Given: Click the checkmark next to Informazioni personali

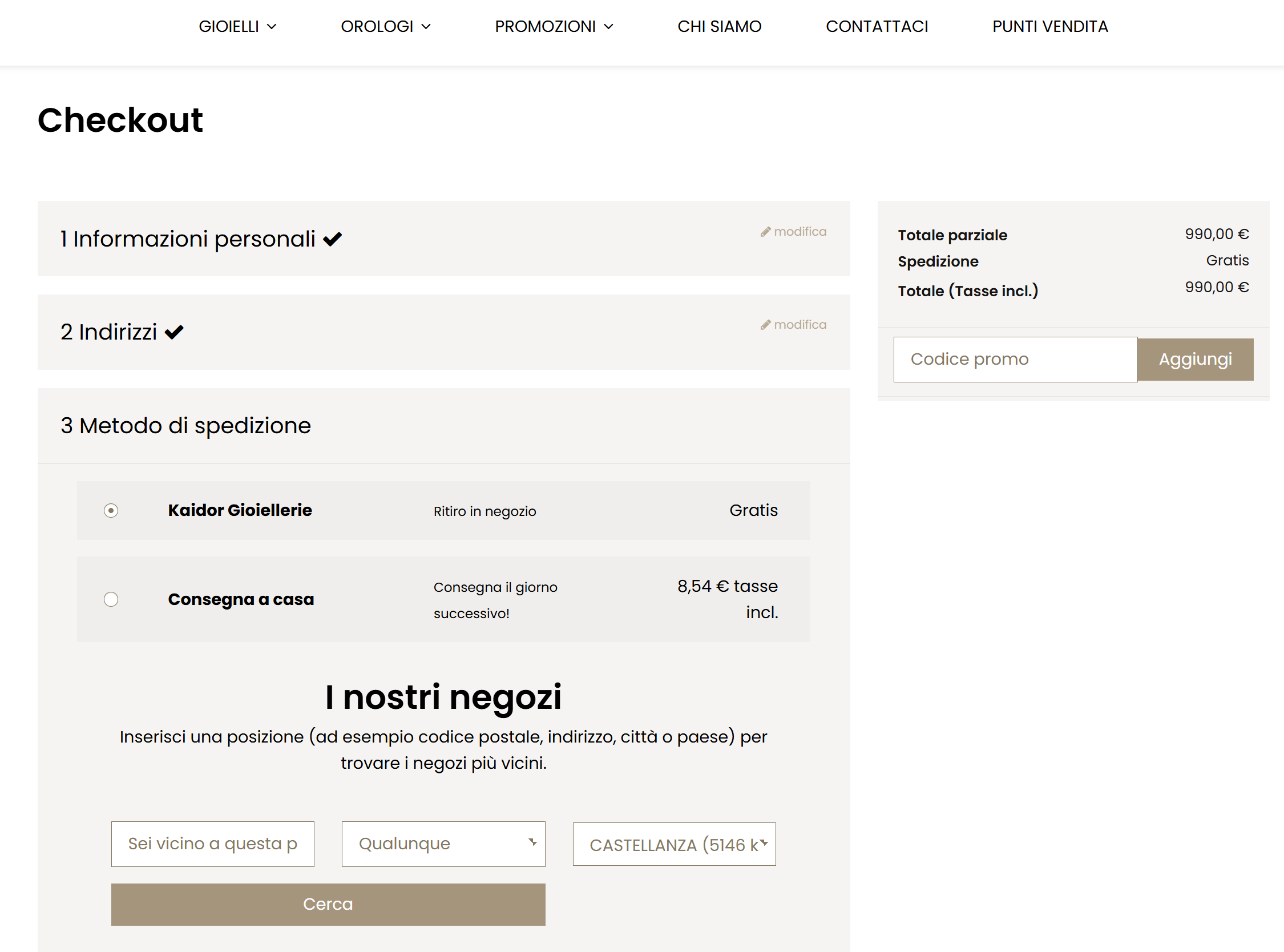Looking at the screenshot, I should [x=332, y=239].
